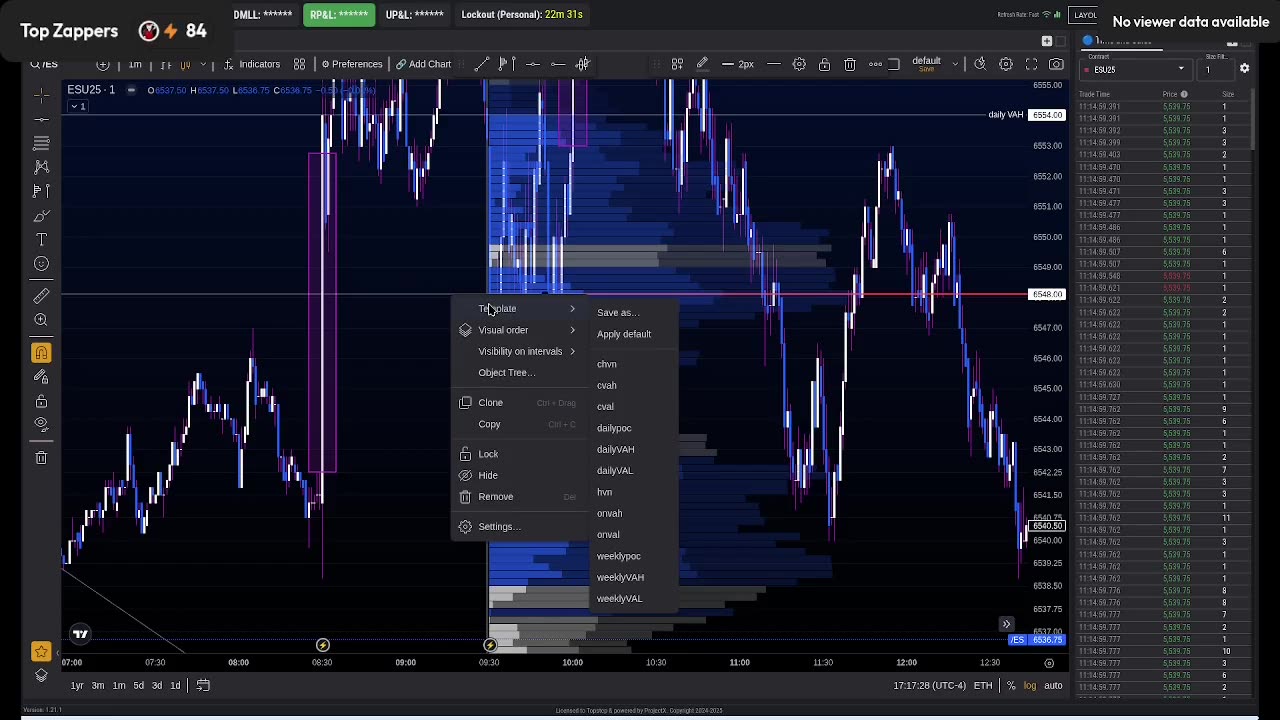This screenshot has height=720, width=1280.
Task: Take a chart snapshot with camera icon
Action: pyautogui.click(x=1057, y=64)
